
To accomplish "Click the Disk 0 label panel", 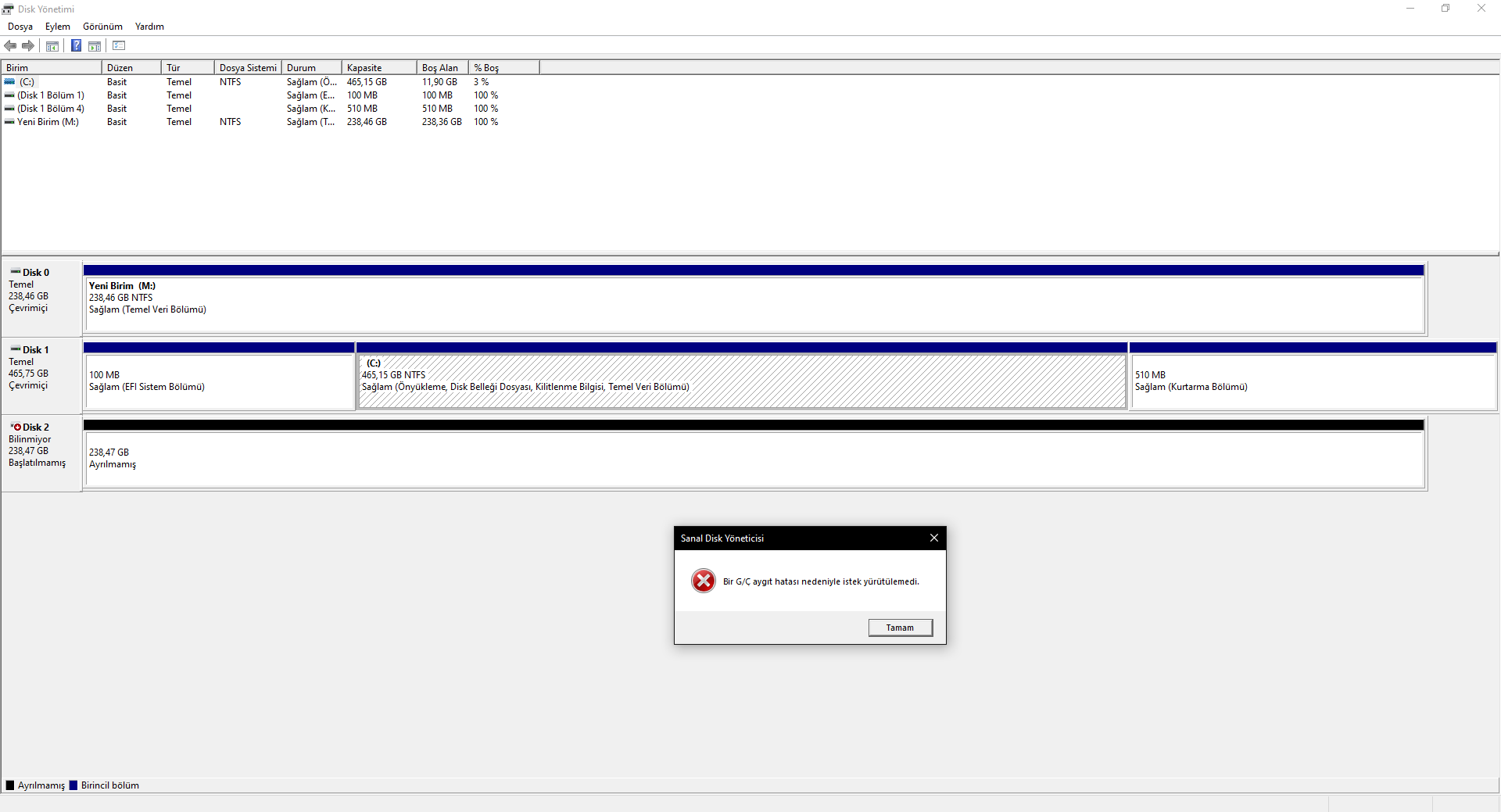I will pyautogui.click(x=42, y=298).
